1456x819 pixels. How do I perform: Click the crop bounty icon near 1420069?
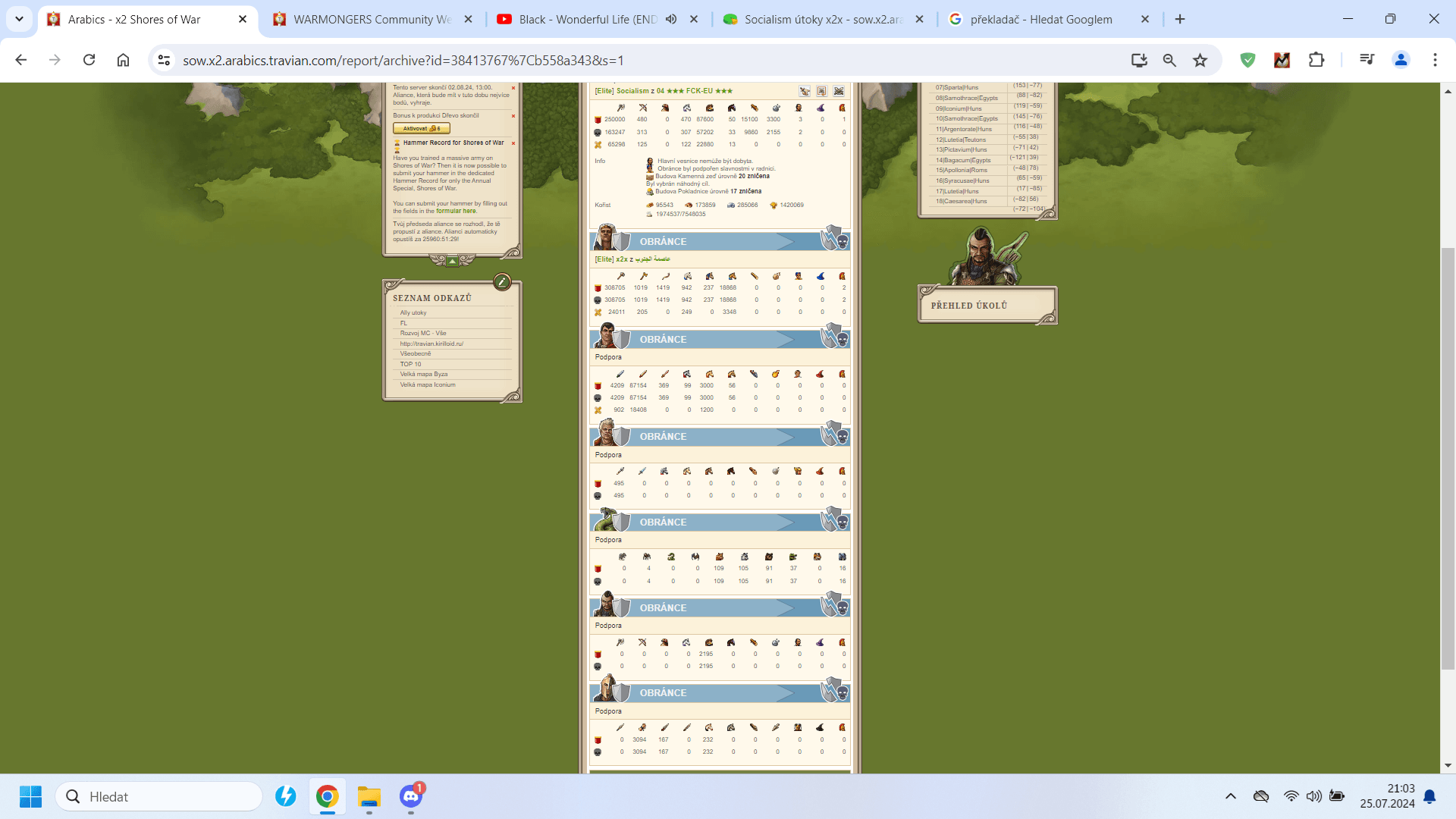click(773, 206)
